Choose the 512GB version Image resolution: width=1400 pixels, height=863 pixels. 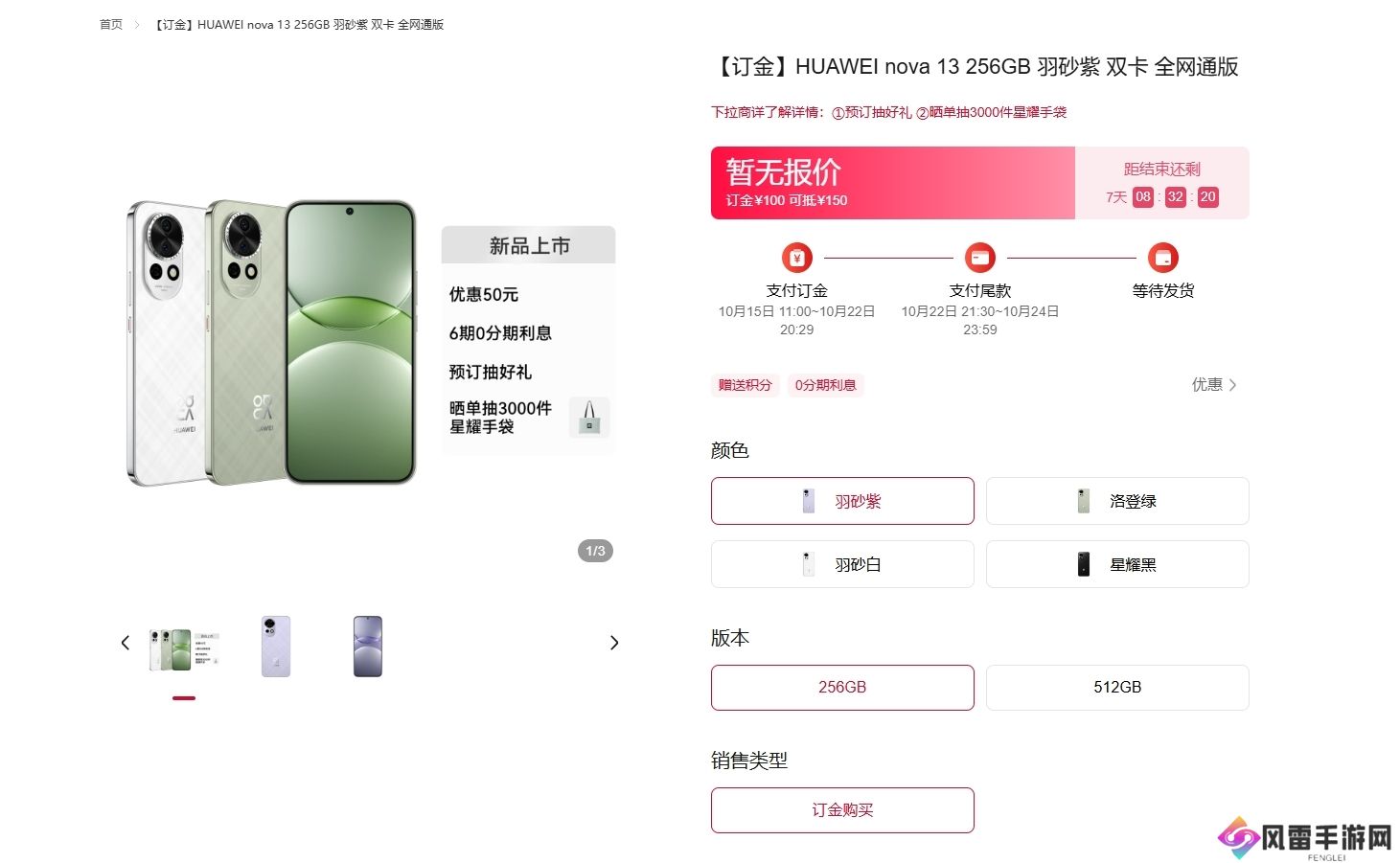(1117, 688)
